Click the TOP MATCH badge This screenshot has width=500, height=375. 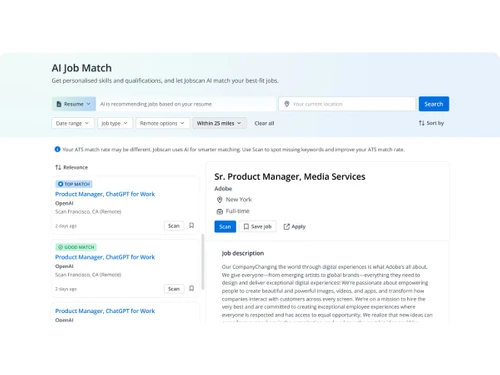[74, 184]
